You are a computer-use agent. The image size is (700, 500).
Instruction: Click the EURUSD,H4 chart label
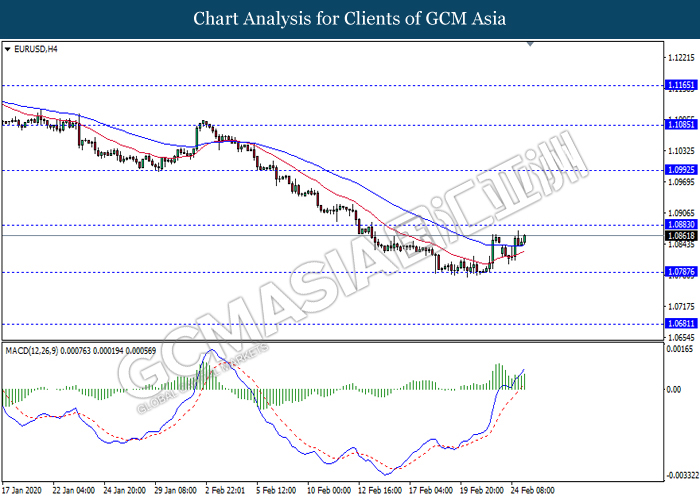point(34,48)
